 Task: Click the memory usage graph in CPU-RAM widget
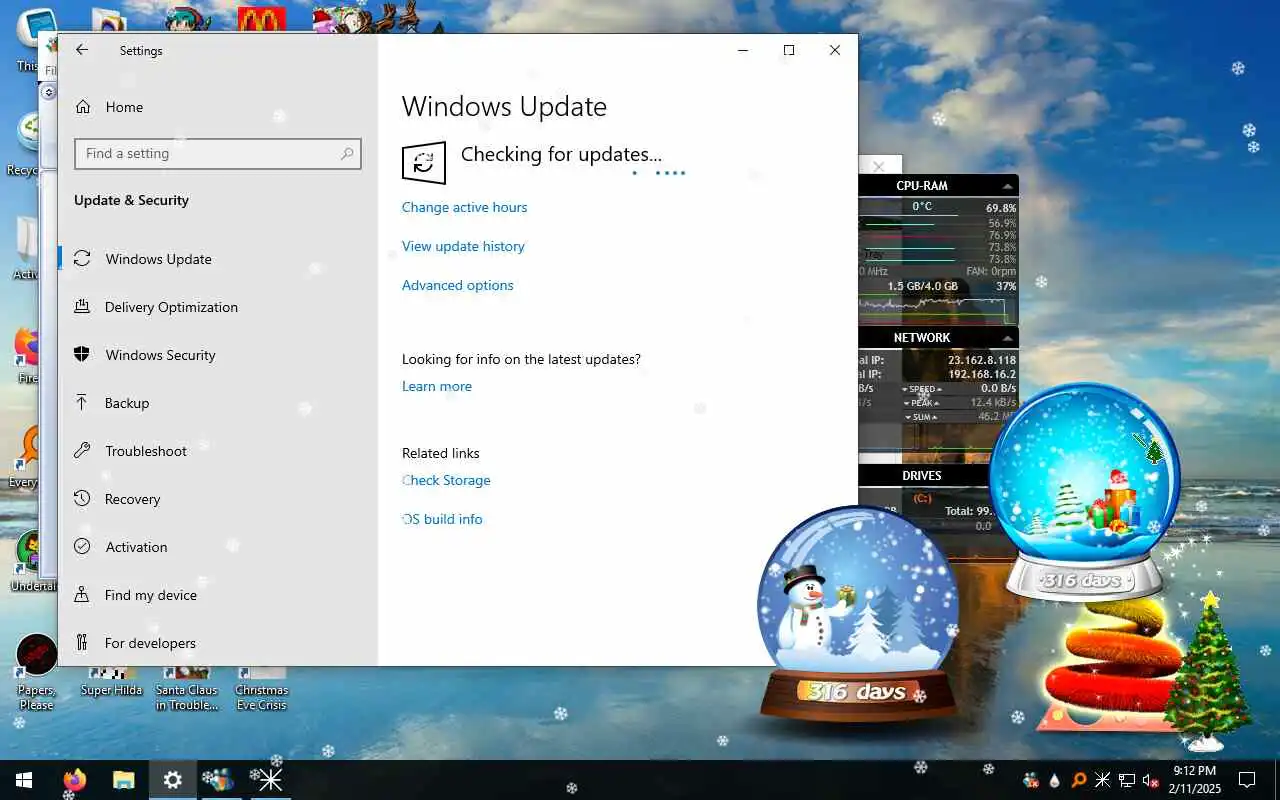pyautogui.click(x=937, y=309)
